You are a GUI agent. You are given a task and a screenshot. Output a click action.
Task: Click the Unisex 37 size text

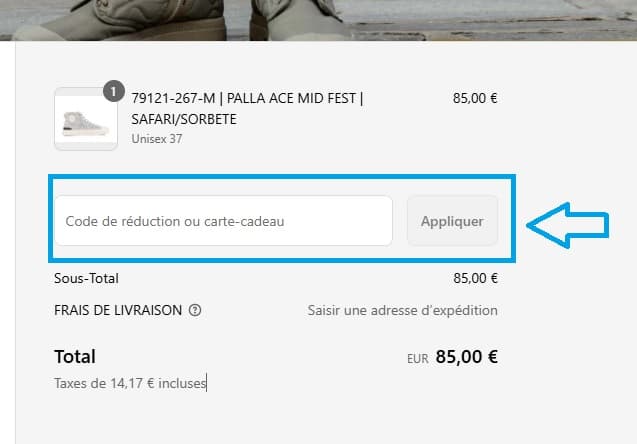click(157, 139)
